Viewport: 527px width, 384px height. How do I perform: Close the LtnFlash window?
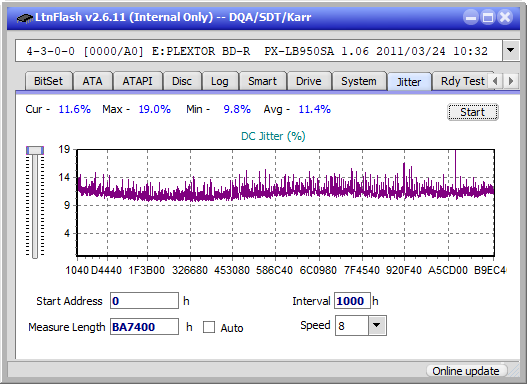click(505, 17)
